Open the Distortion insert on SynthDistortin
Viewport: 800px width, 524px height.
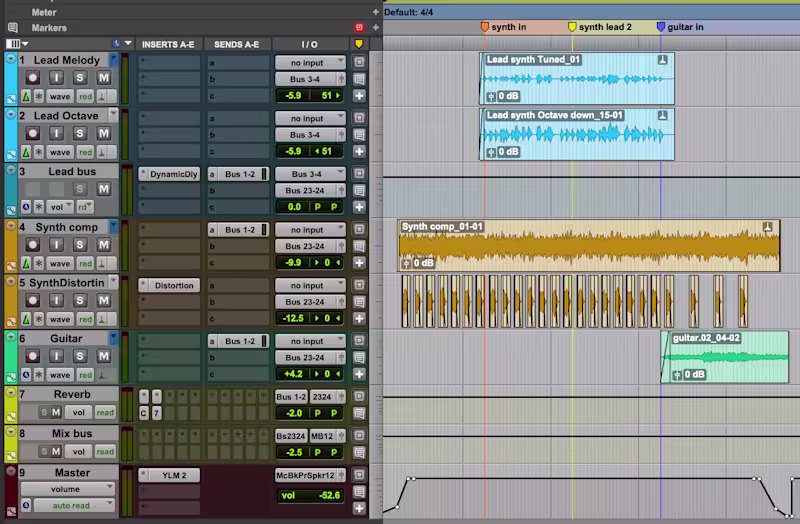[x=174, y=285]
